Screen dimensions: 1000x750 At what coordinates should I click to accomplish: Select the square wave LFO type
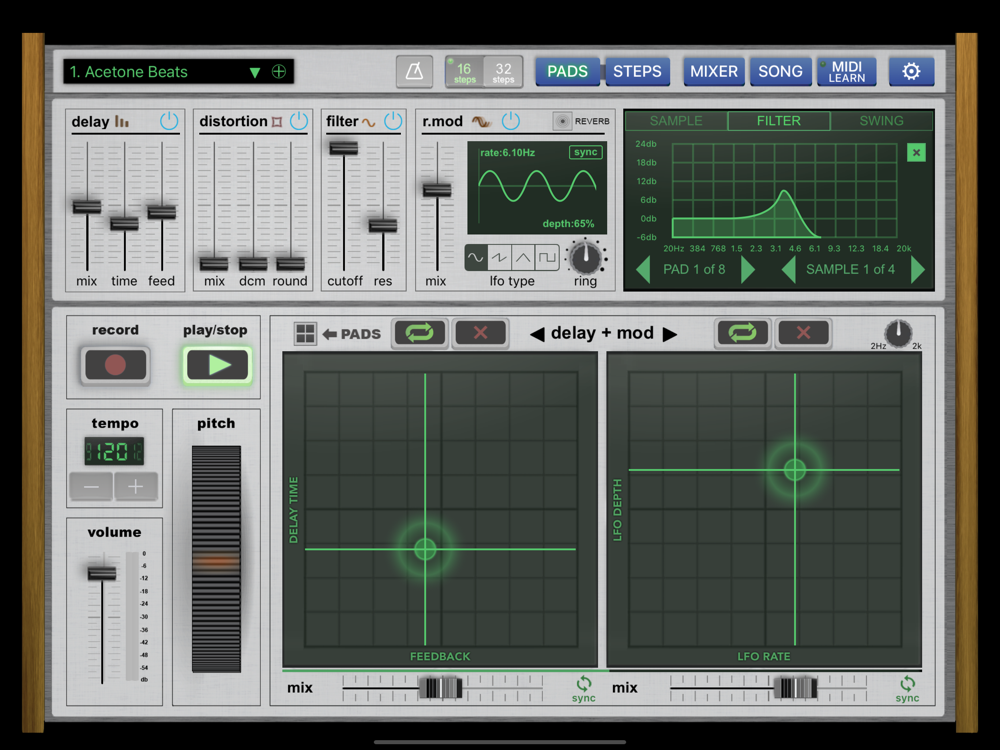tap(547, 258)
